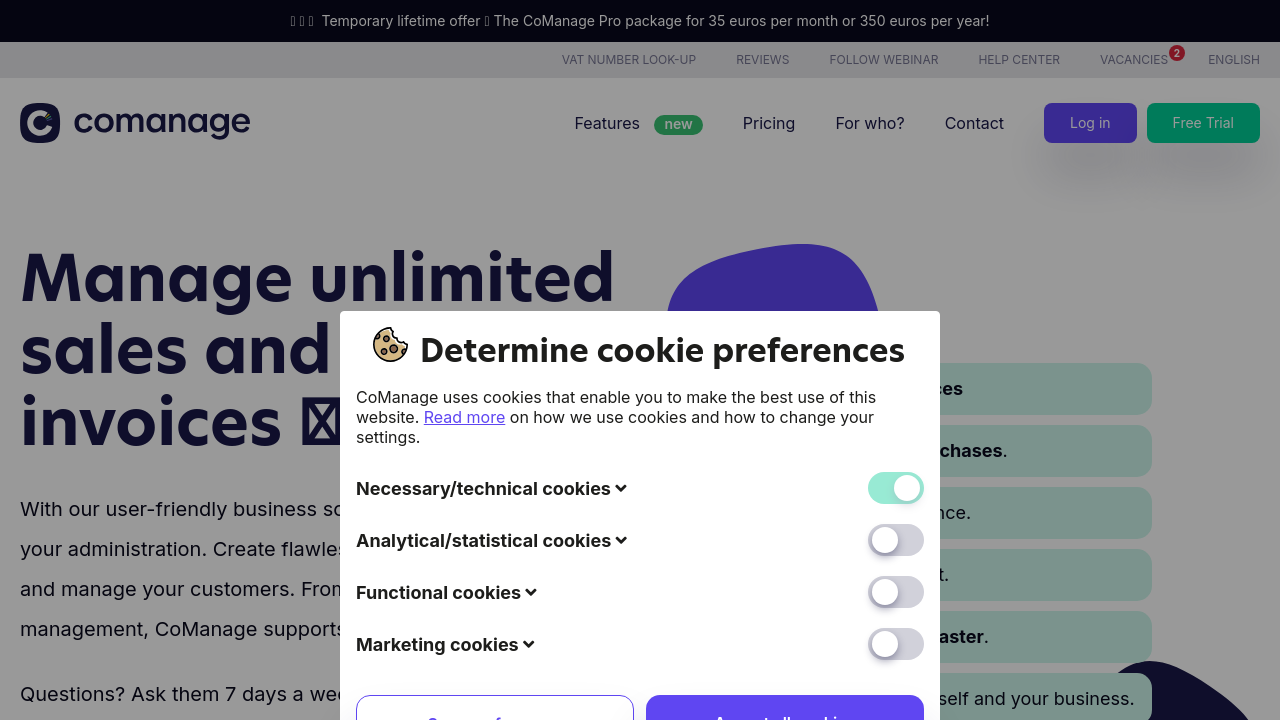Click the red vacancies notification badge
The width and height of the screenshot is (1280, 720).
click(1177, 53)
